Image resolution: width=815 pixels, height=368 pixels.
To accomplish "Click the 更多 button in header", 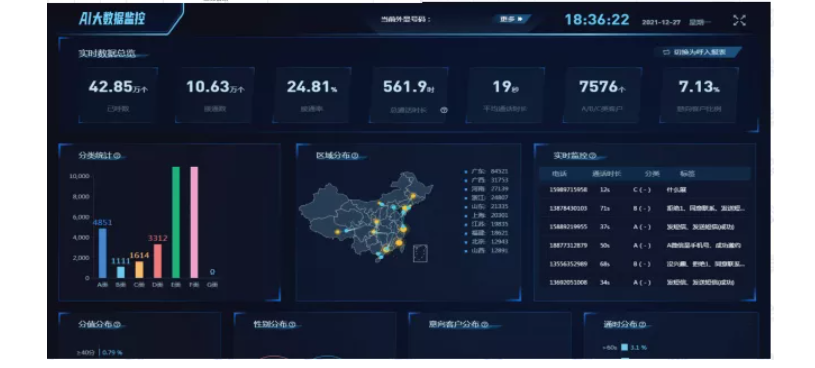I will coord(512,19).
